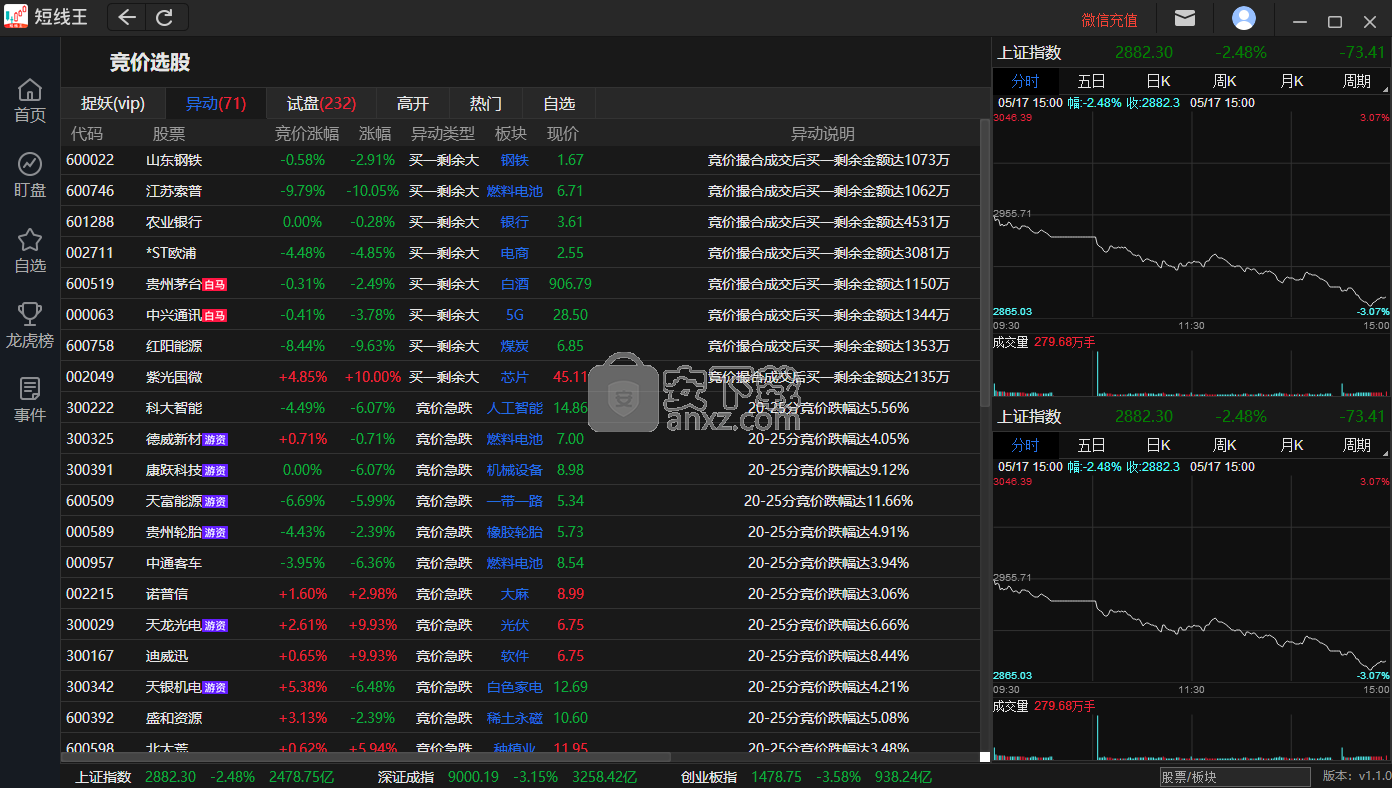
Task: Click 白马 badge on 中兴通讯 row
Action: click(x=215, y=315)
